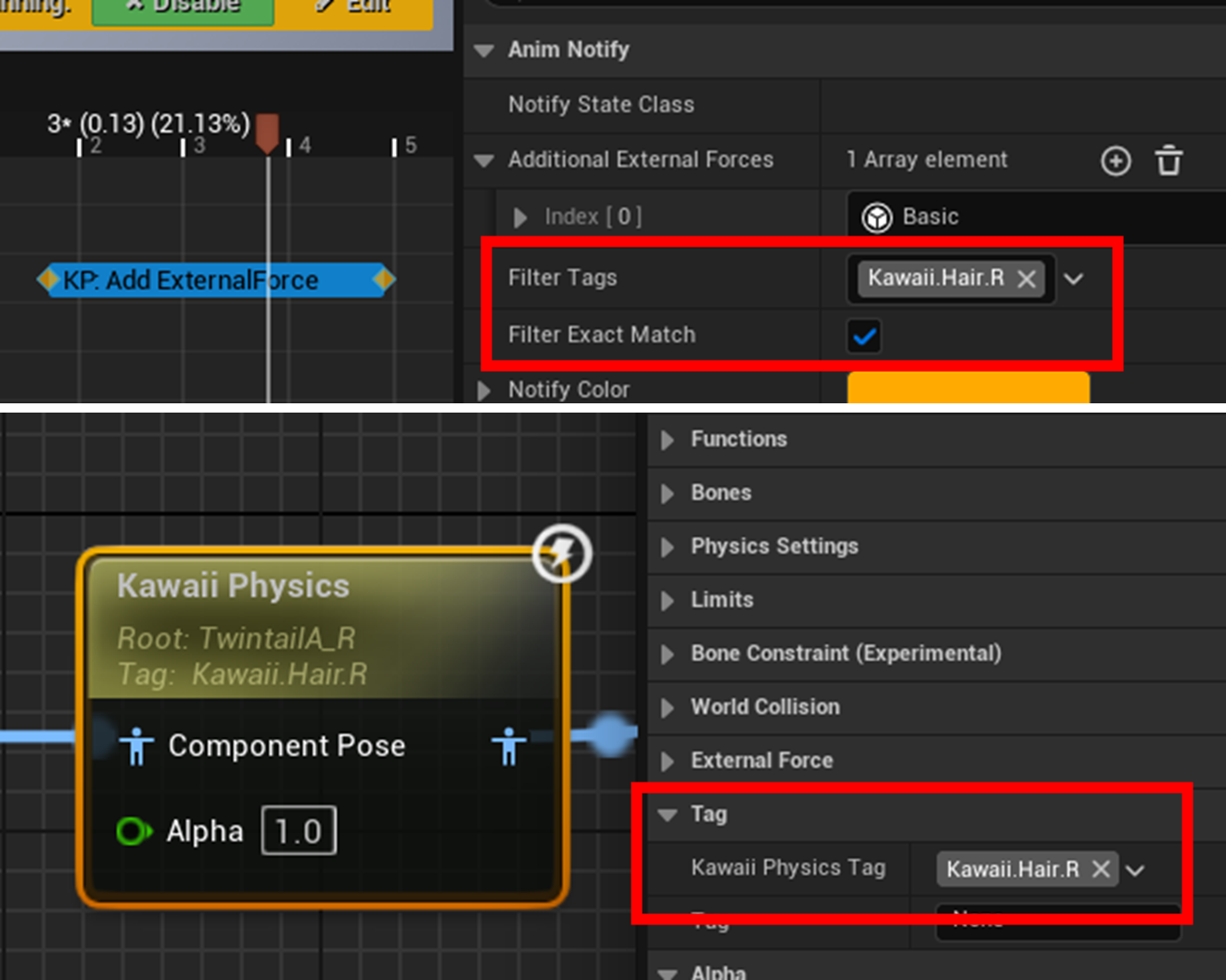Screen dimensions: 1226x980
Task: Click the Basic force object icon
Action: pyautogui.click(x=876, y=217)
